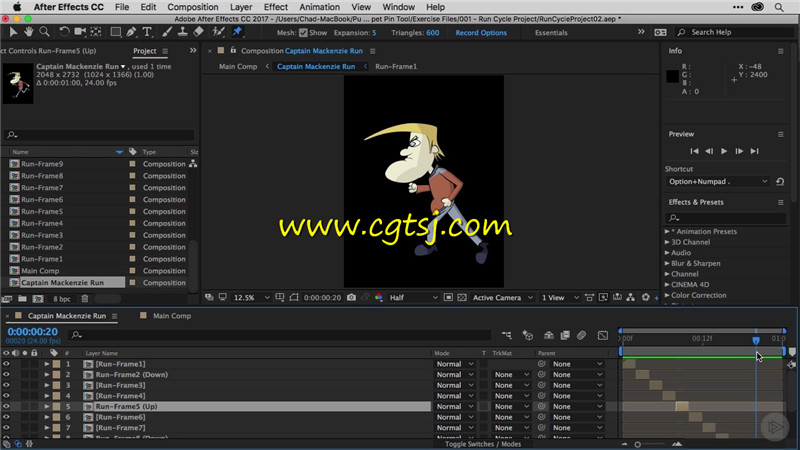Open the Active Camera dropdown
800x450 pixels.
click(503, 297)
